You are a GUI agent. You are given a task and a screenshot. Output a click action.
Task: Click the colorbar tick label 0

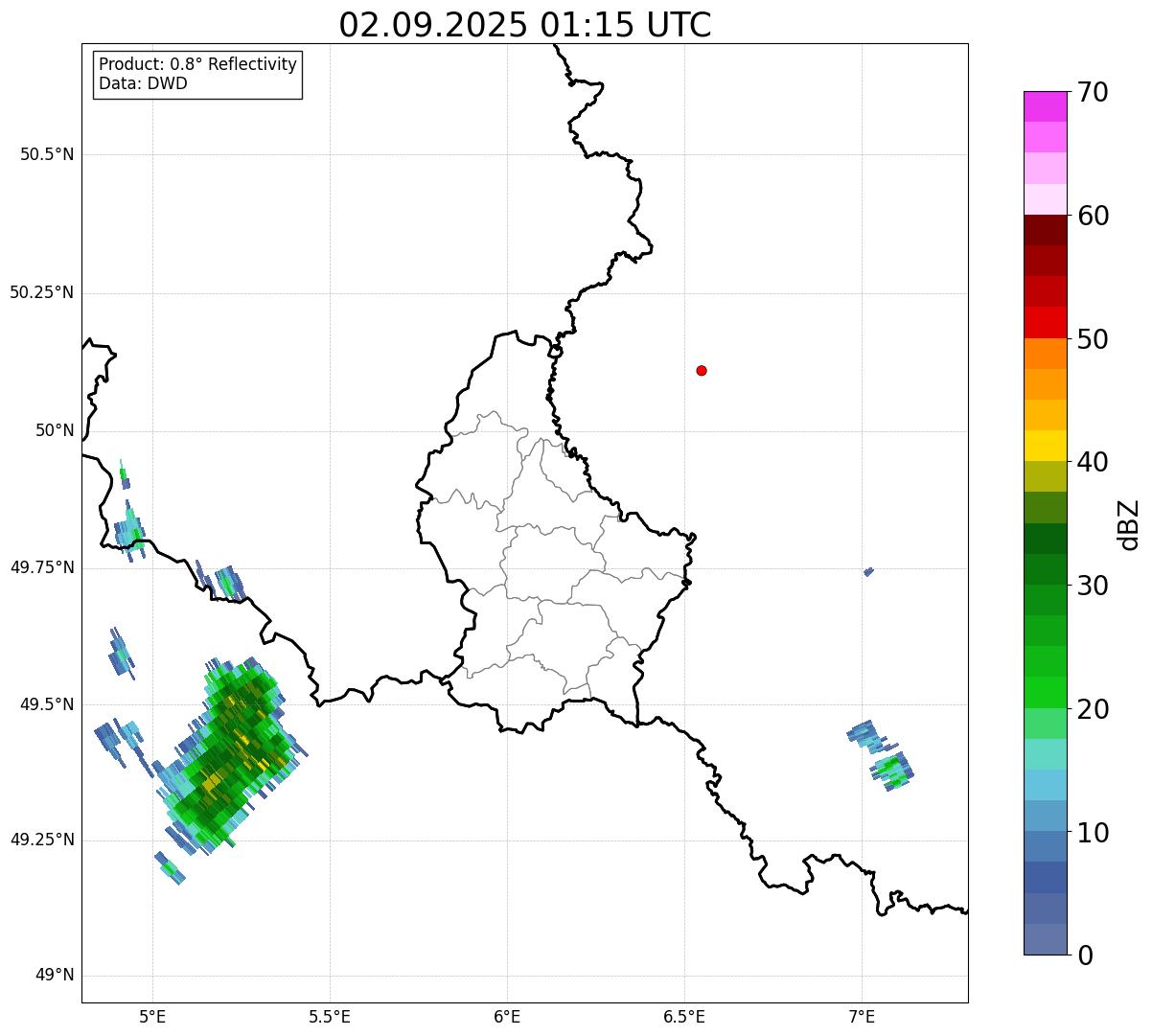pos(1085,955)
